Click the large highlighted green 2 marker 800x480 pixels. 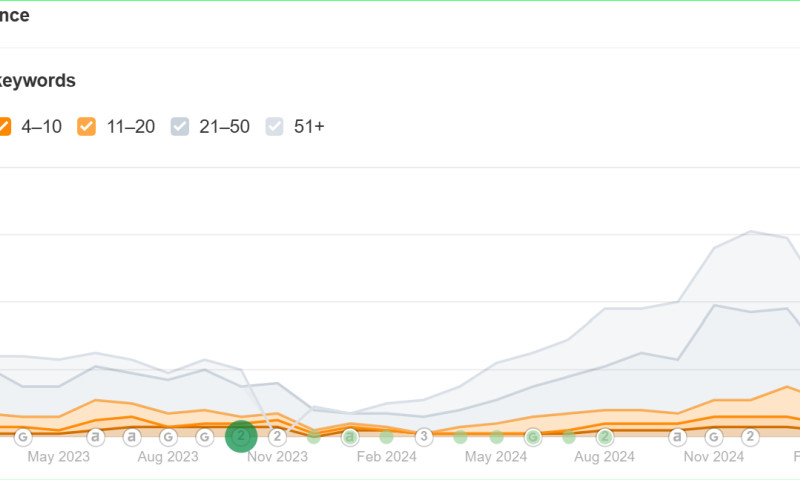click(241, 436)
